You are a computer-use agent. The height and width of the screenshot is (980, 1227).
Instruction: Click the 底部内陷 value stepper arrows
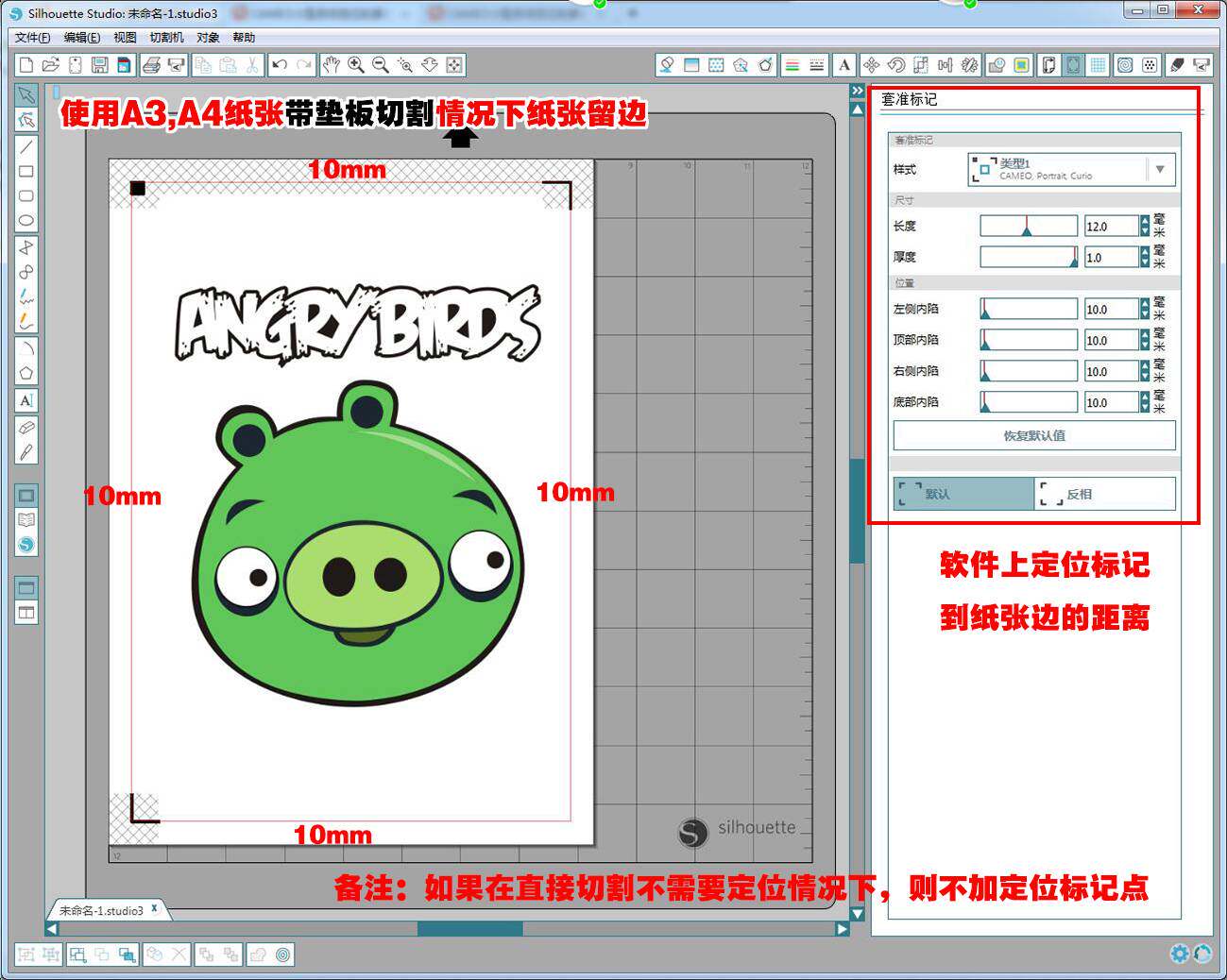coord(1145,402)
